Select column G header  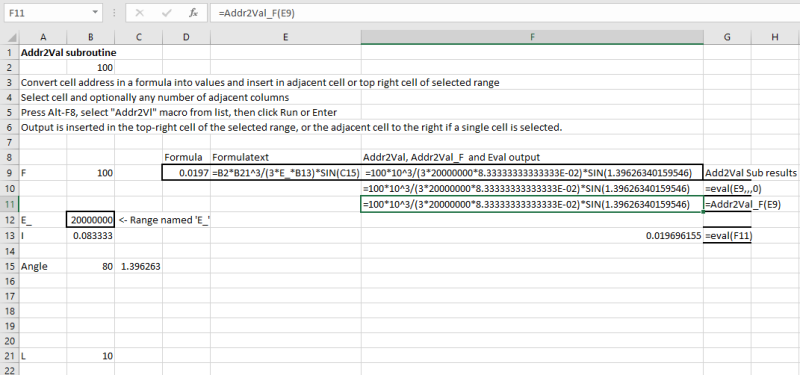(727, 37)
